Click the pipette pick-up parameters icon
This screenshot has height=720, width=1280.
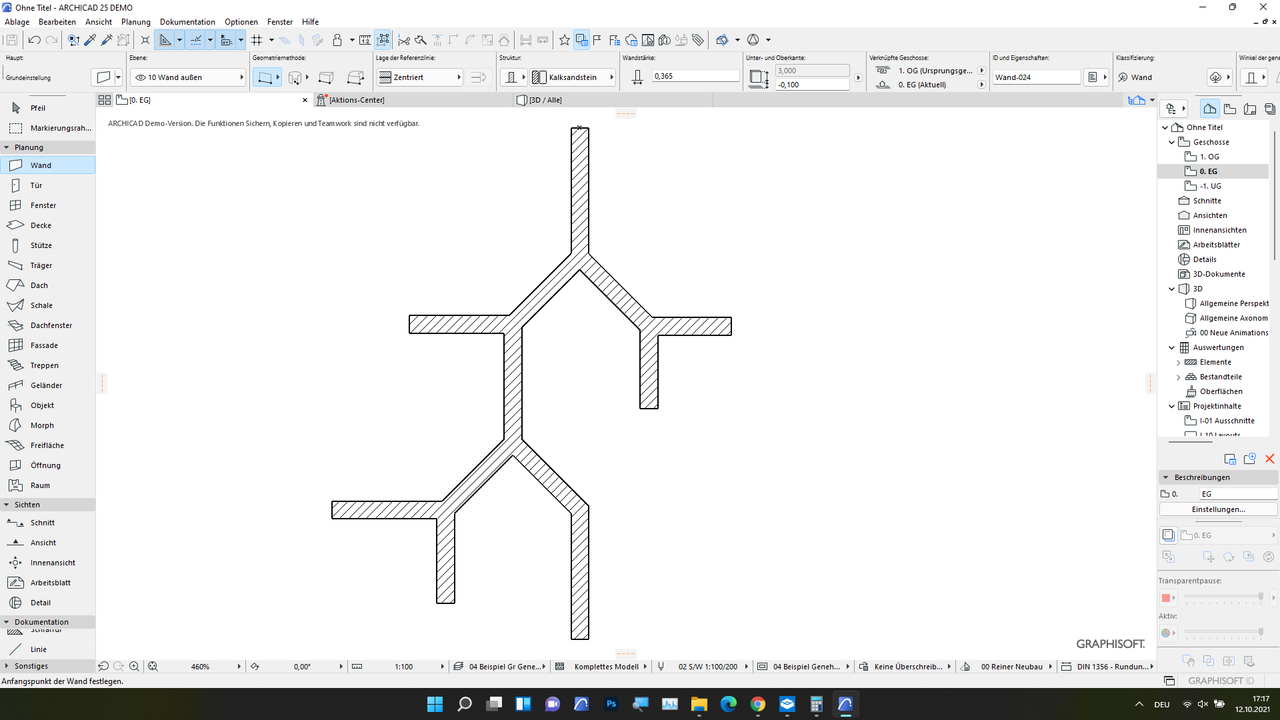pos(90,40)
